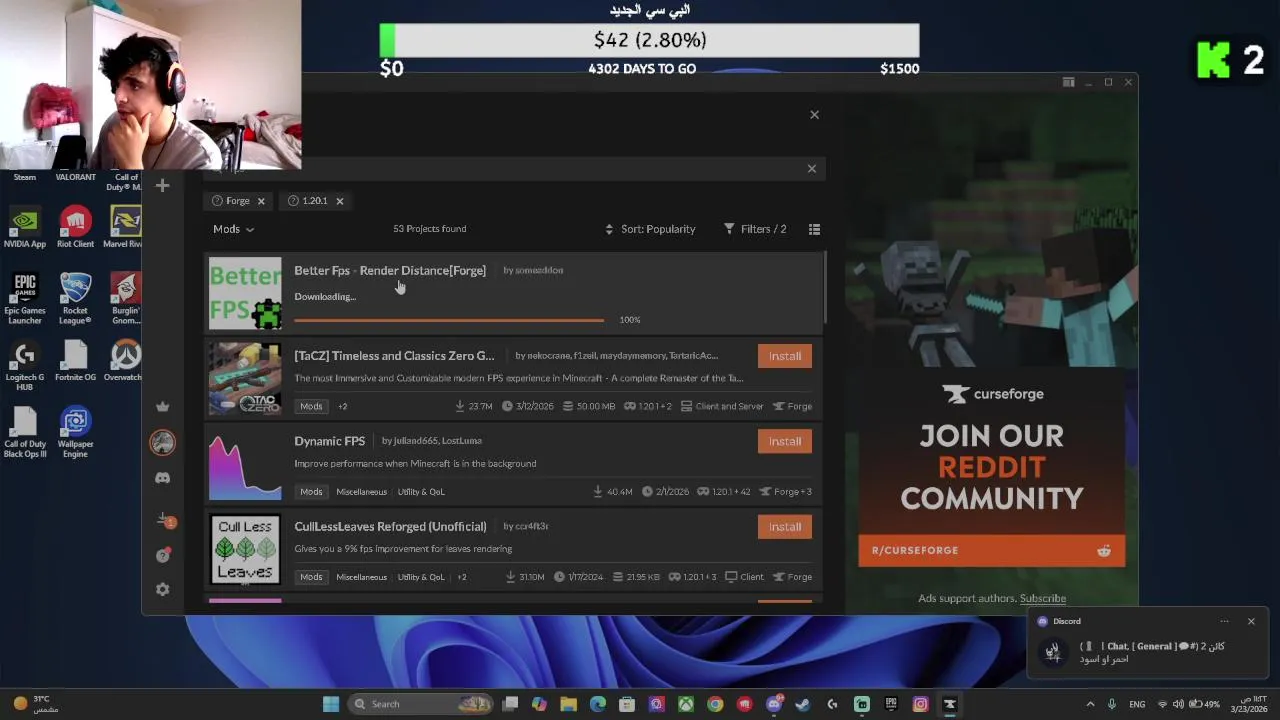This screenshot has height=720, width=1280.
Task: Click the mod list vertical scrollbar
Action: [x=825, y=286]
